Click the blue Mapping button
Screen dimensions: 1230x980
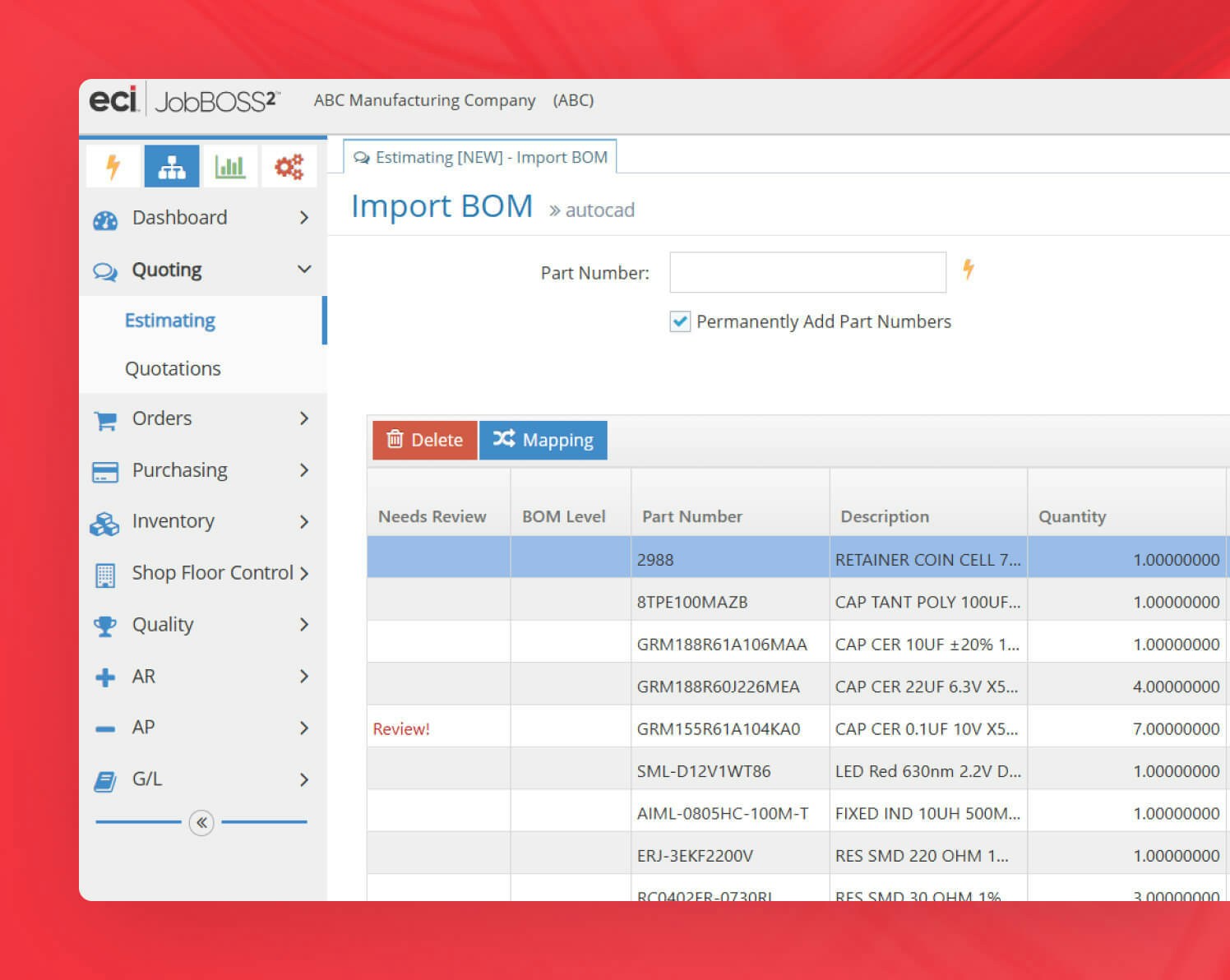pyautogui.click(x=543, y=440)
